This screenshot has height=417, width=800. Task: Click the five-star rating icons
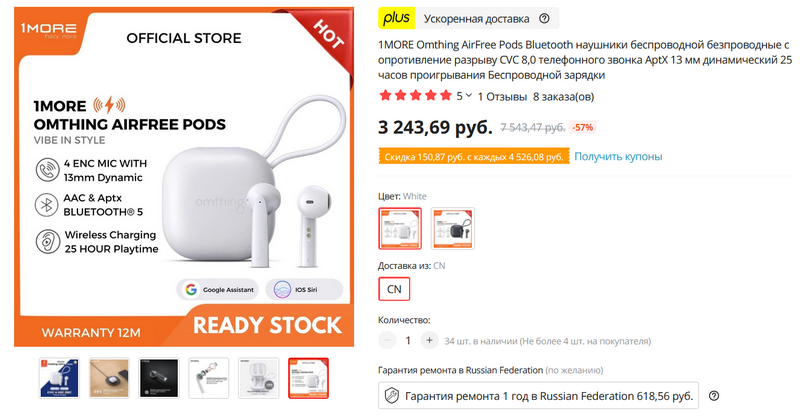tap(416, 95)
